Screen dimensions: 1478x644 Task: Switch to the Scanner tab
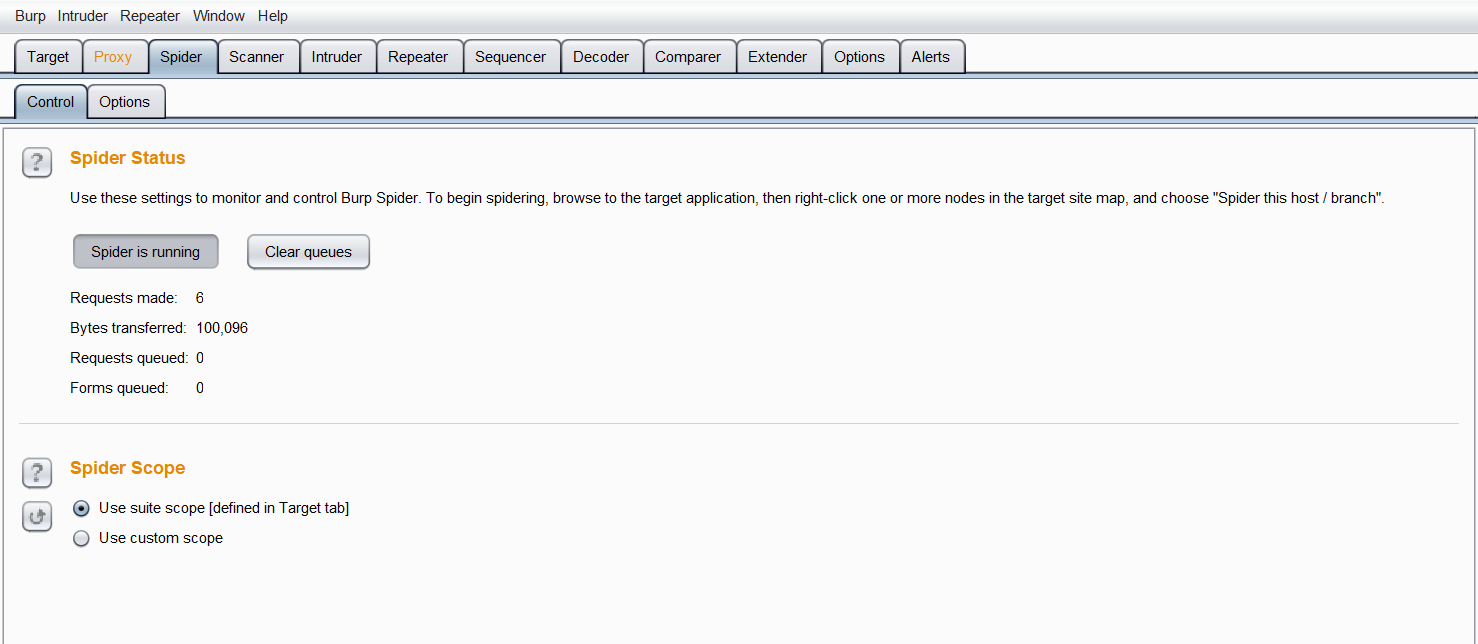pyautogui.click(x=257, y=57)
